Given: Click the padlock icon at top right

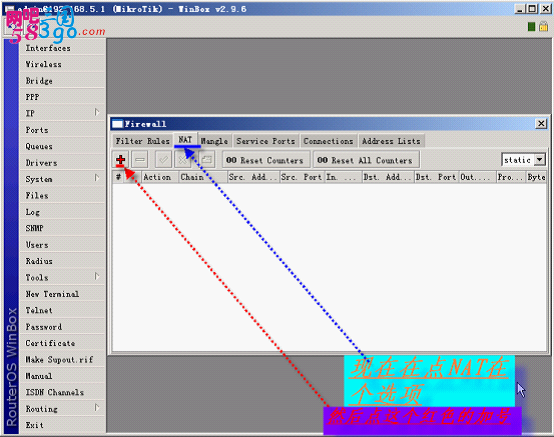Looking at the screenshot, I should coord(543,26).
